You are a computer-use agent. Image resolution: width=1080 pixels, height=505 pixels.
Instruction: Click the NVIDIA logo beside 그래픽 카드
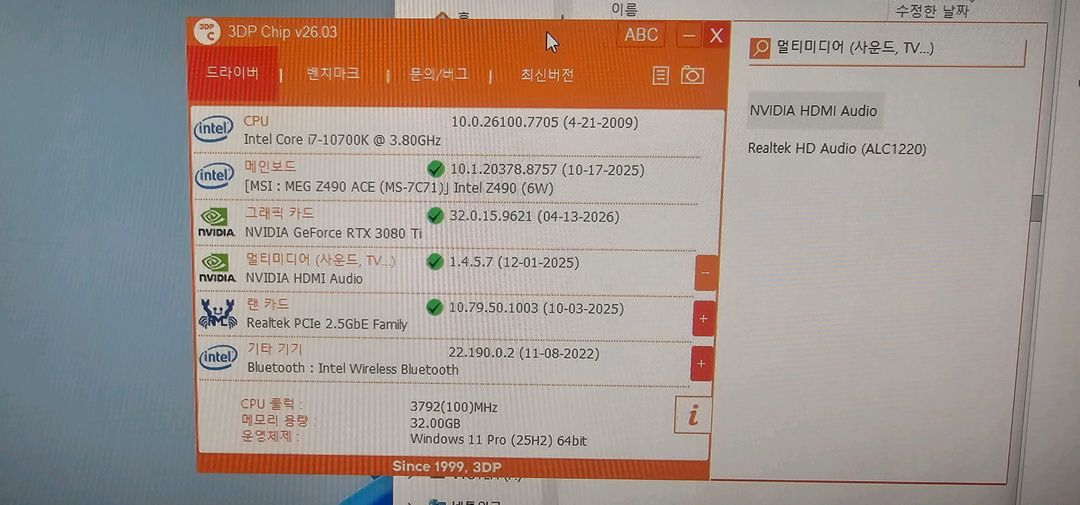(x=216, y=222)
